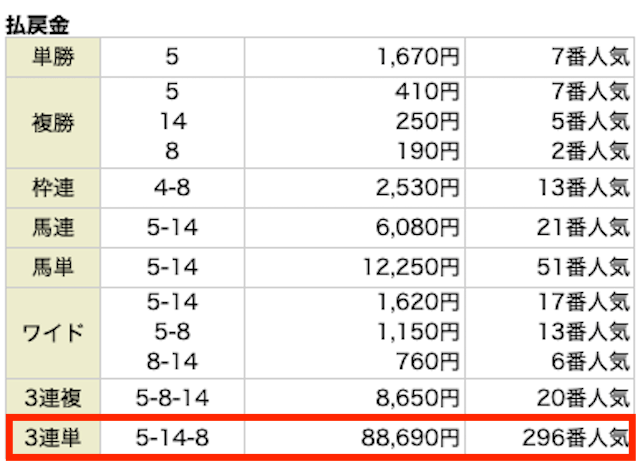The image size is (640, 464).
Task: Click the 5-14-8 combination cell
Action: (172, 438)
